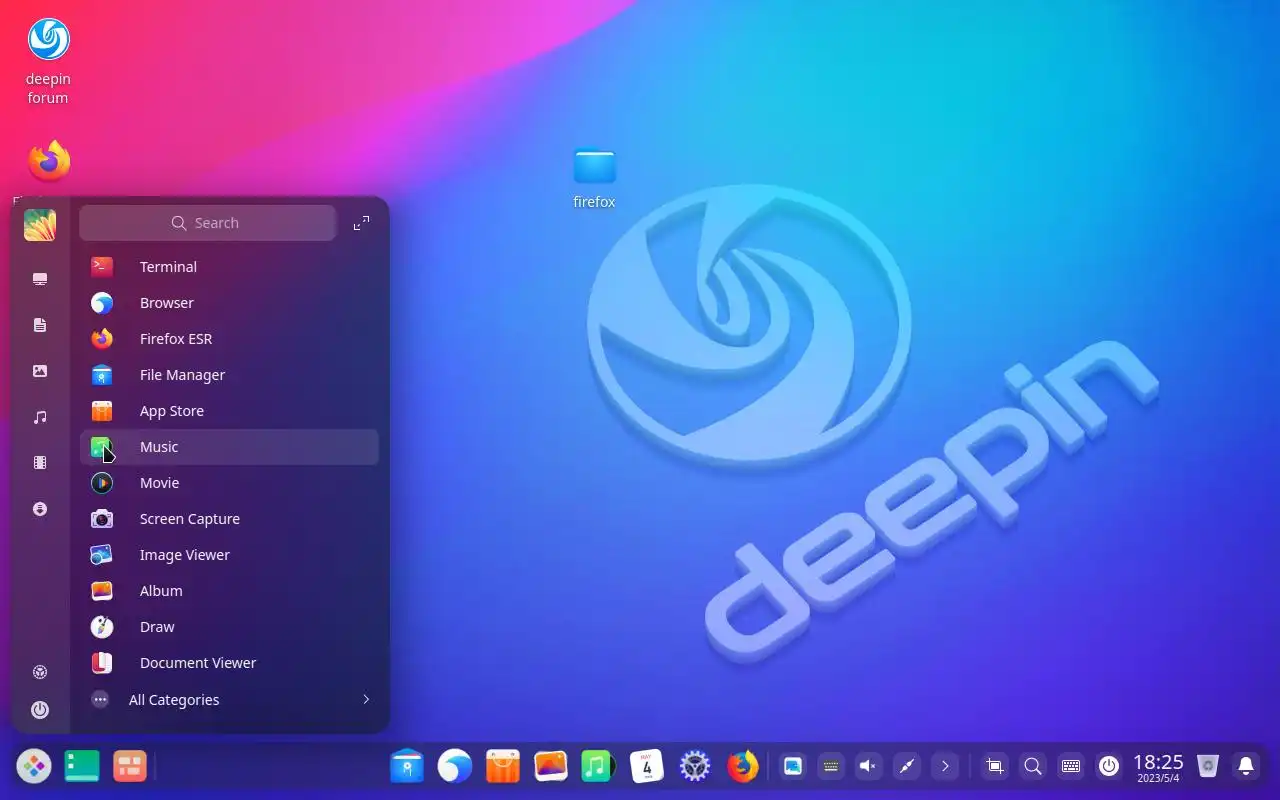Image resolution: width=1280 pixels, height=800 pixels.
Task: Click the user avatar in launcher
Action: [x=40, y=225]
